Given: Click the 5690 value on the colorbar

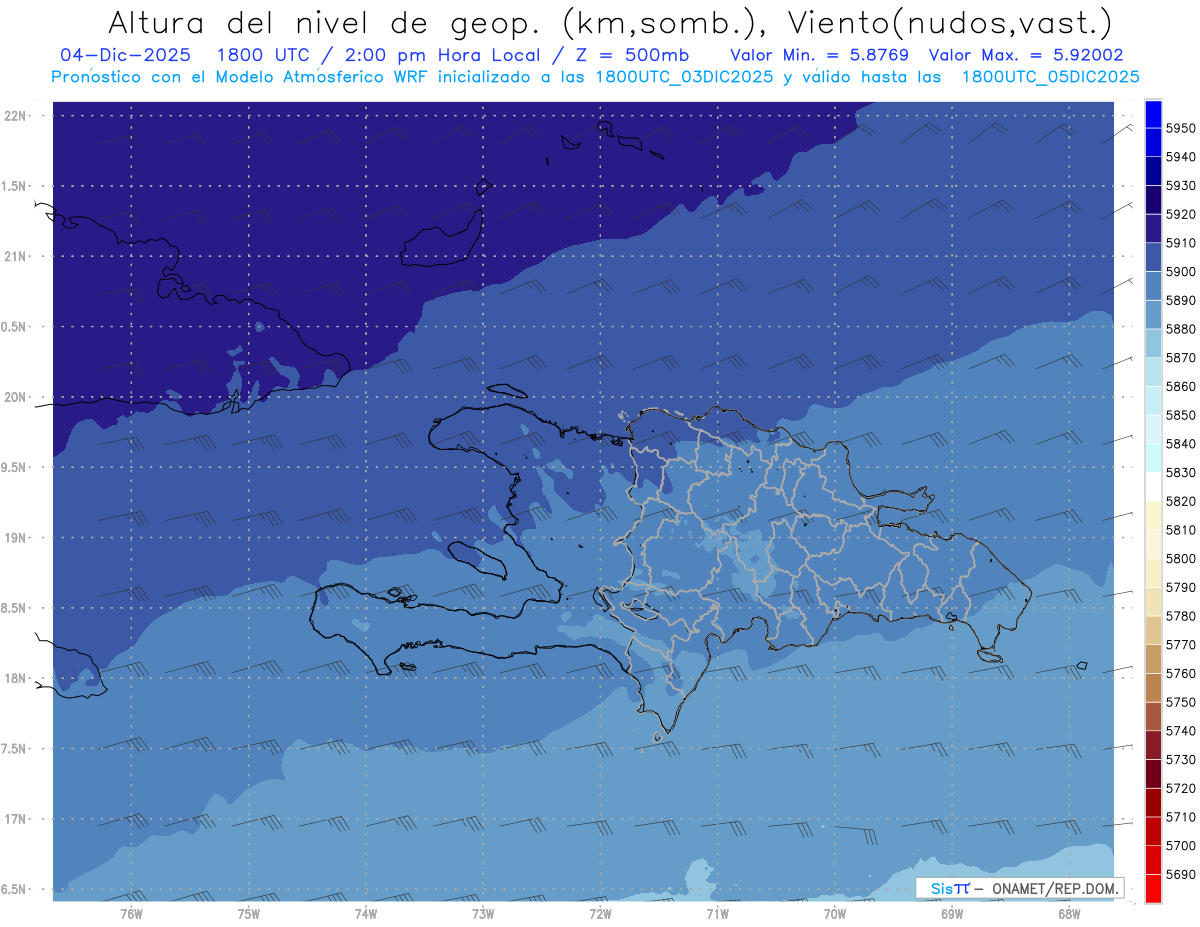Looking at the screenshot, I should point(1180,874).
